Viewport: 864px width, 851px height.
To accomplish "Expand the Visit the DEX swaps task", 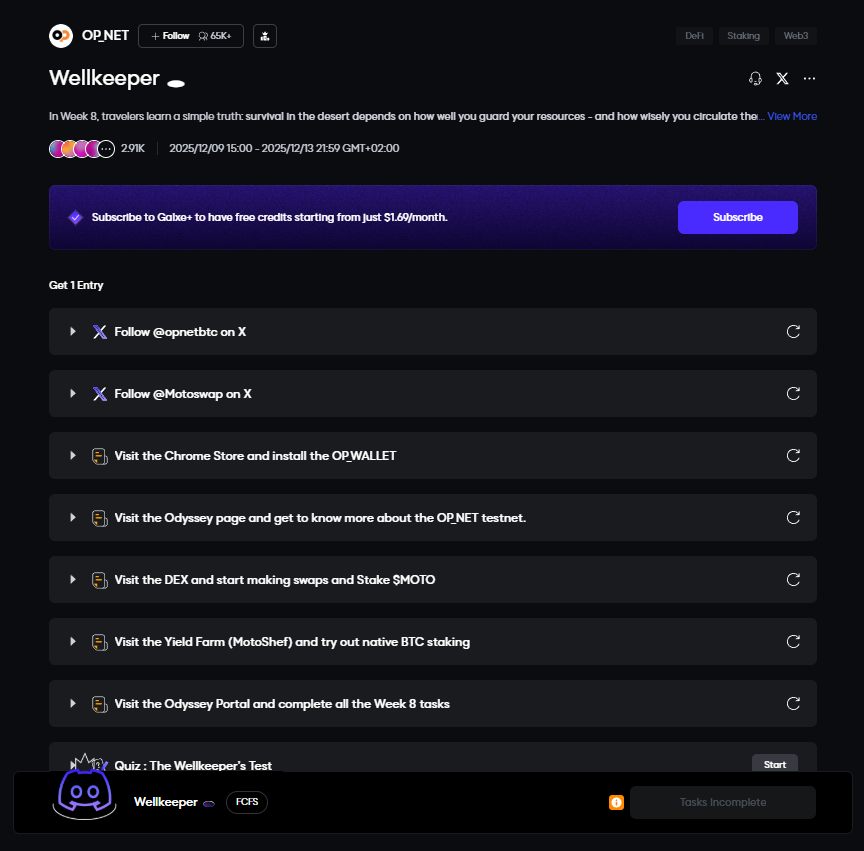I will coord(73,579).
